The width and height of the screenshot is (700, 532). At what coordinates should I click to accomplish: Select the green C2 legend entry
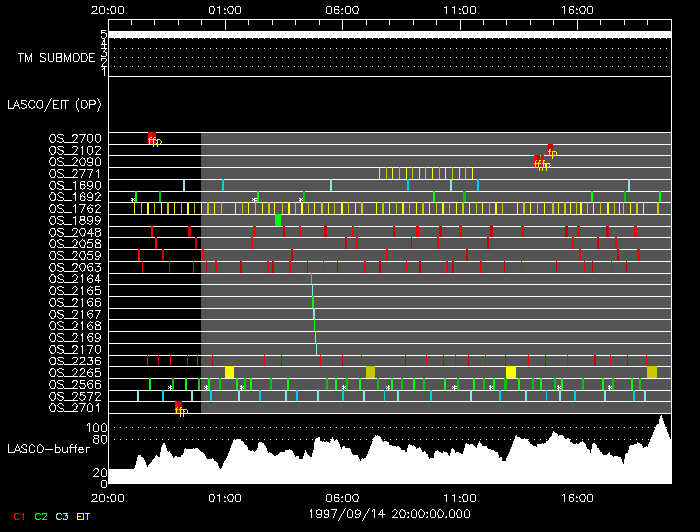(x=41, y=516)
